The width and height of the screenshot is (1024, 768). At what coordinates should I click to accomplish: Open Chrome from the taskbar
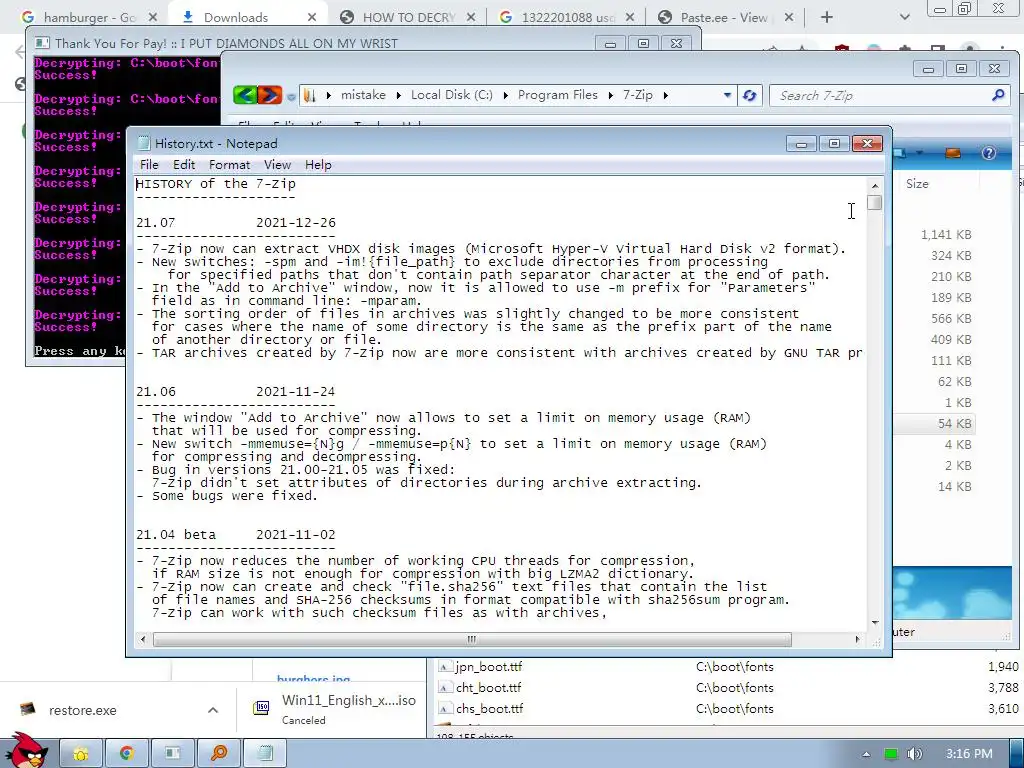click(x=127, y=754)
